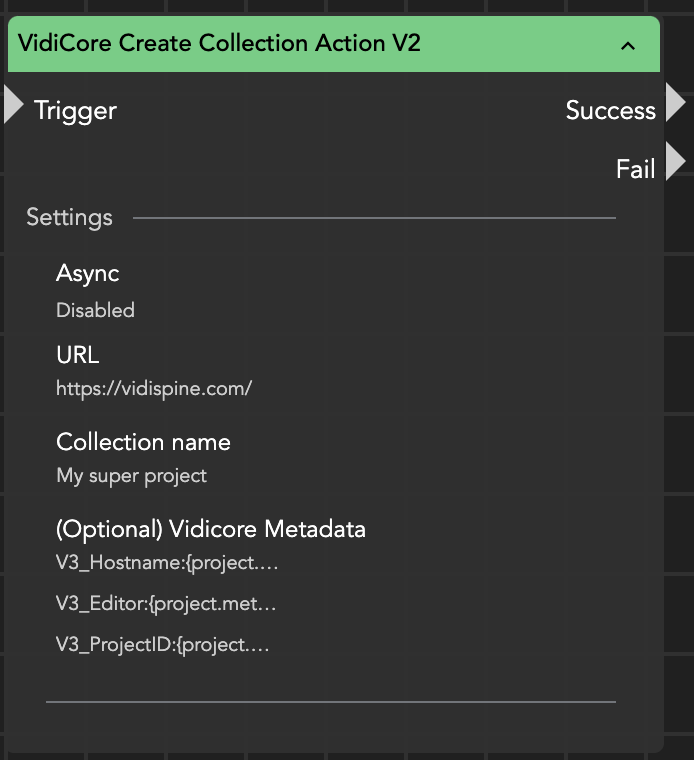This screenshot has width=694, height=760.
Task: Select the VidiCore Create Collection Action V2 header
Action: coord(220,43)
